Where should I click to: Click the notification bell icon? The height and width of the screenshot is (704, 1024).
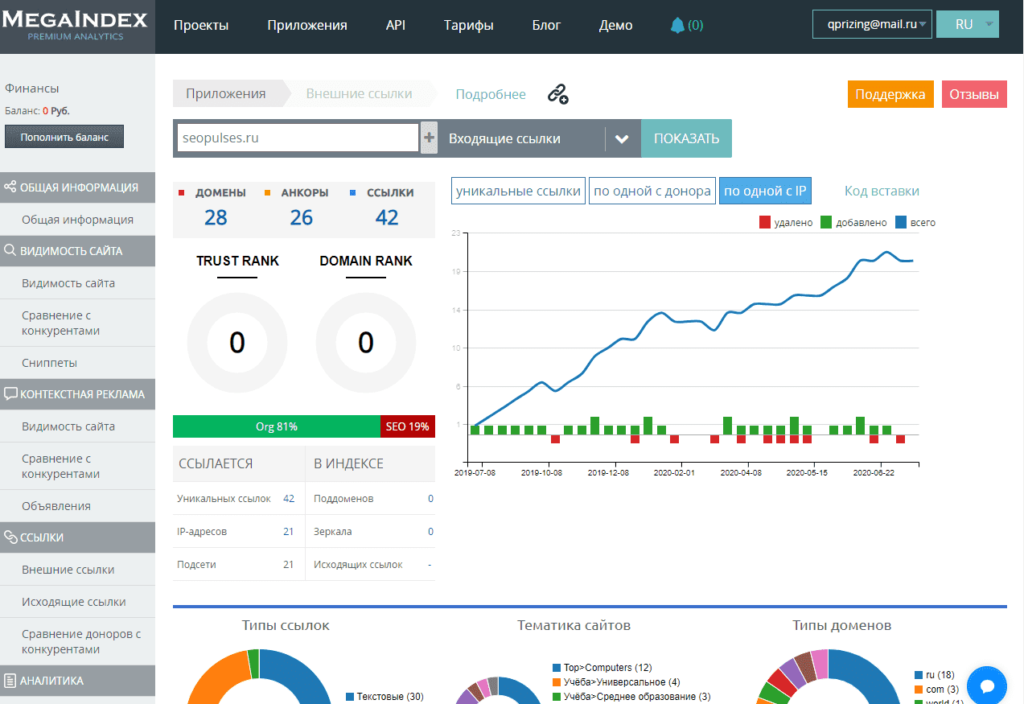[677, 25]
